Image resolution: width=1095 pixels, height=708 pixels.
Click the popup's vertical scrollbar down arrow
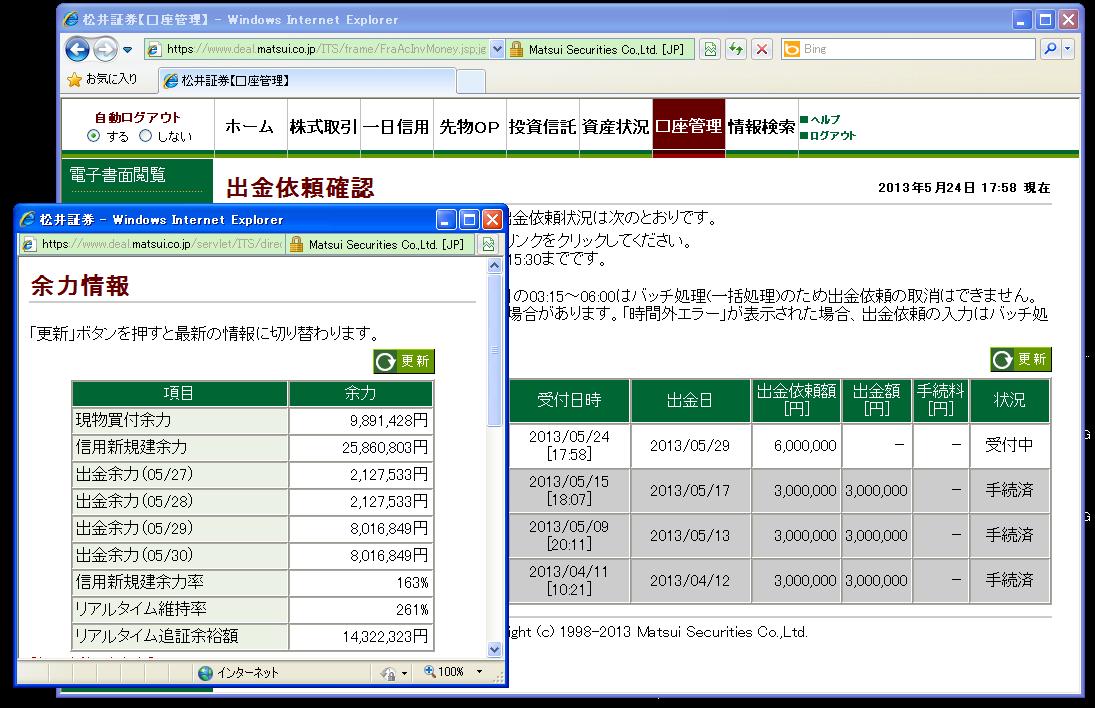(493, 649)
